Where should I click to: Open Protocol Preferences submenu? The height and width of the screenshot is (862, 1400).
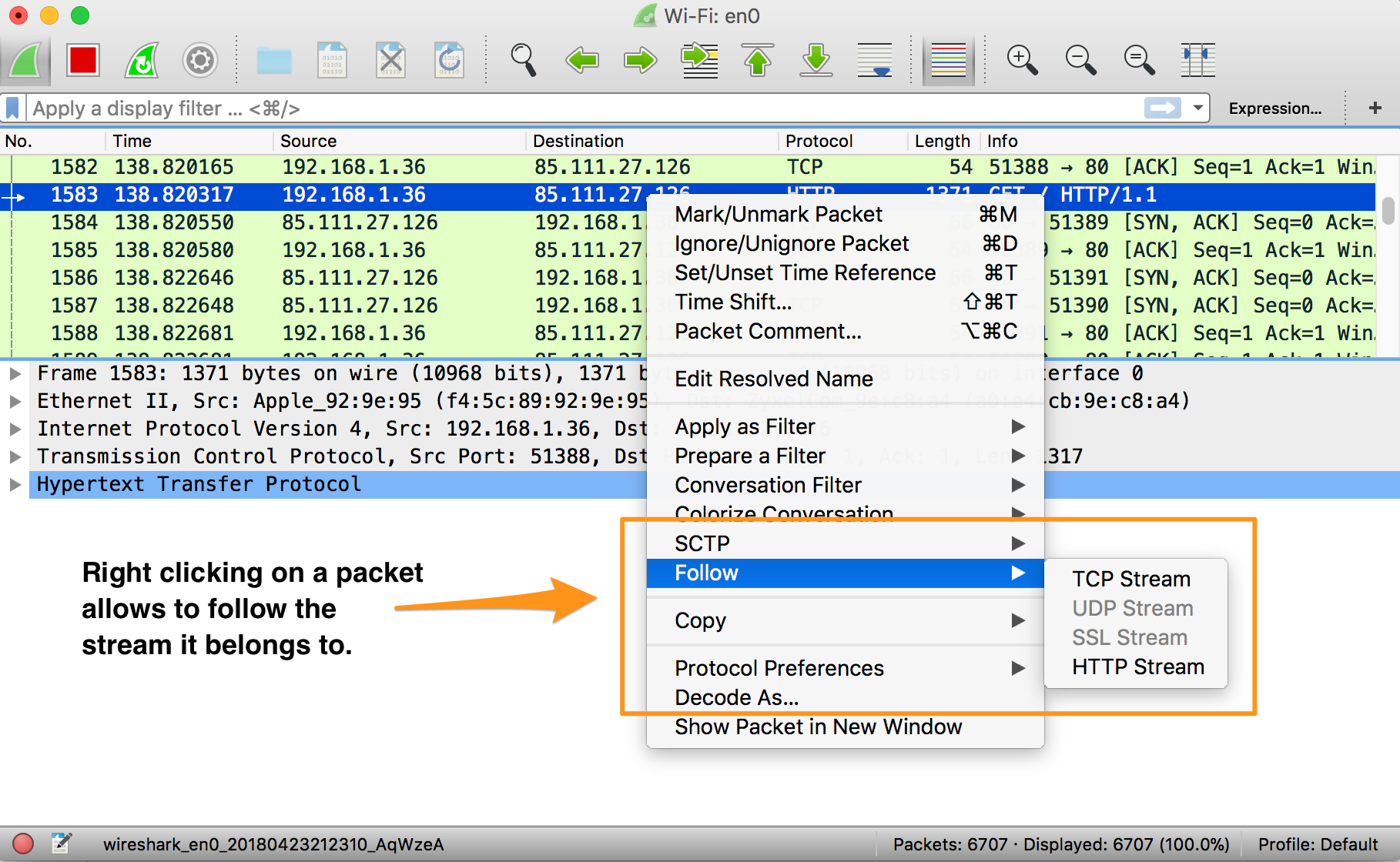pos(845,668)
